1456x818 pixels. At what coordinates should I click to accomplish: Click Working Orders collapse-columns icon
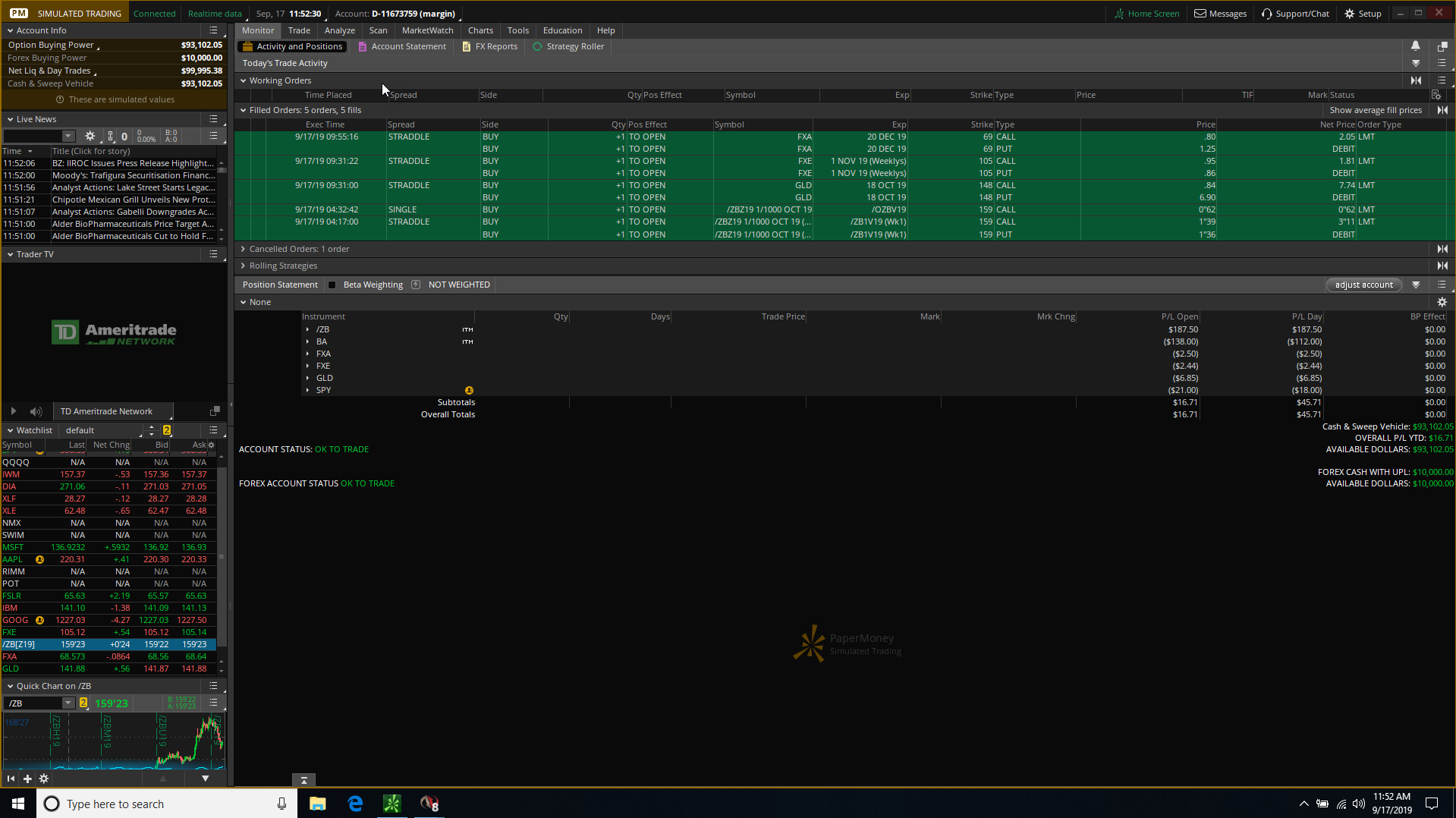pyautogui.click(x=1416, y=80)
